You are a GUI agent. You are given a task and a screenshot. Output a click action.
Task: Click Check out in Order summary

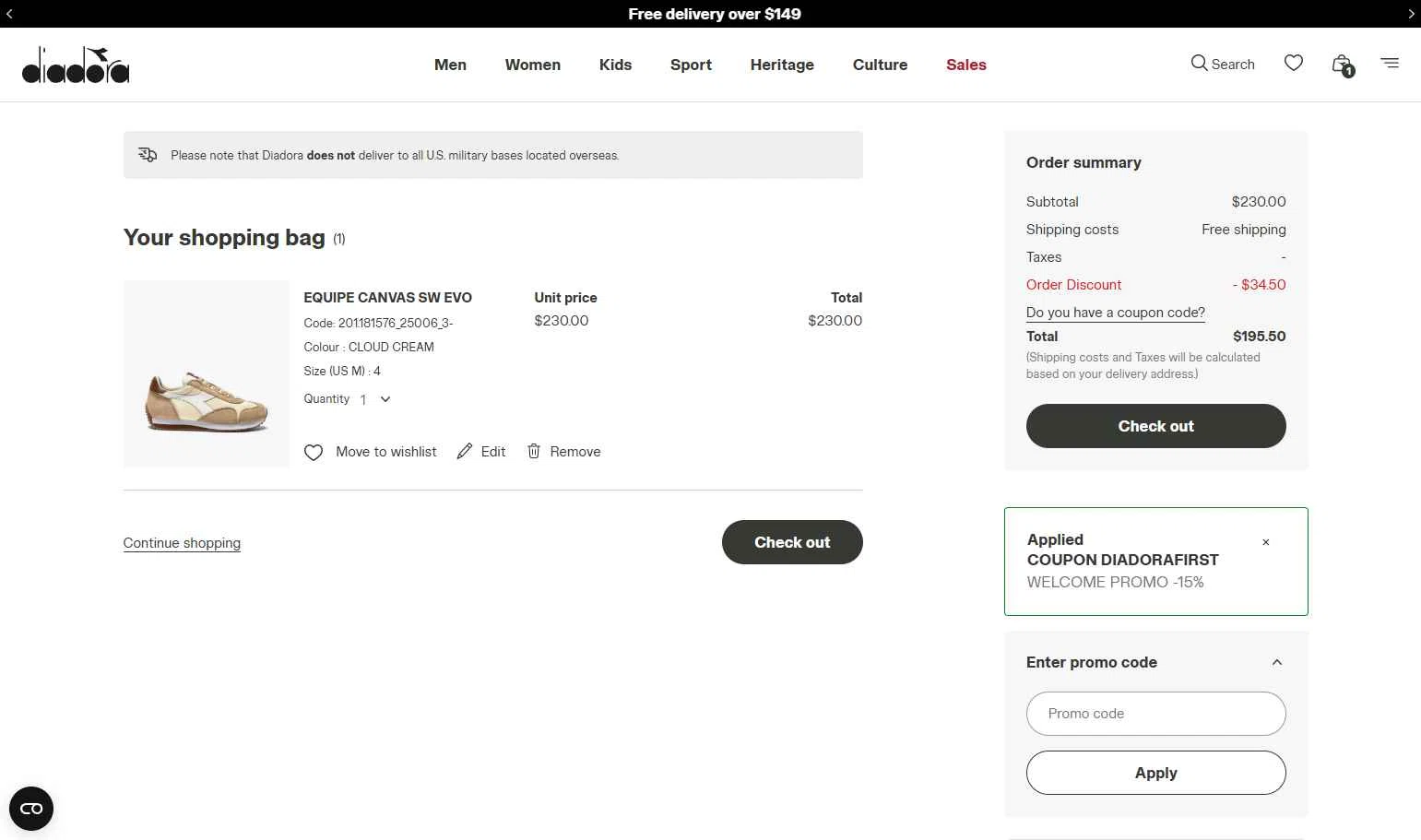tap(1156, 426)
